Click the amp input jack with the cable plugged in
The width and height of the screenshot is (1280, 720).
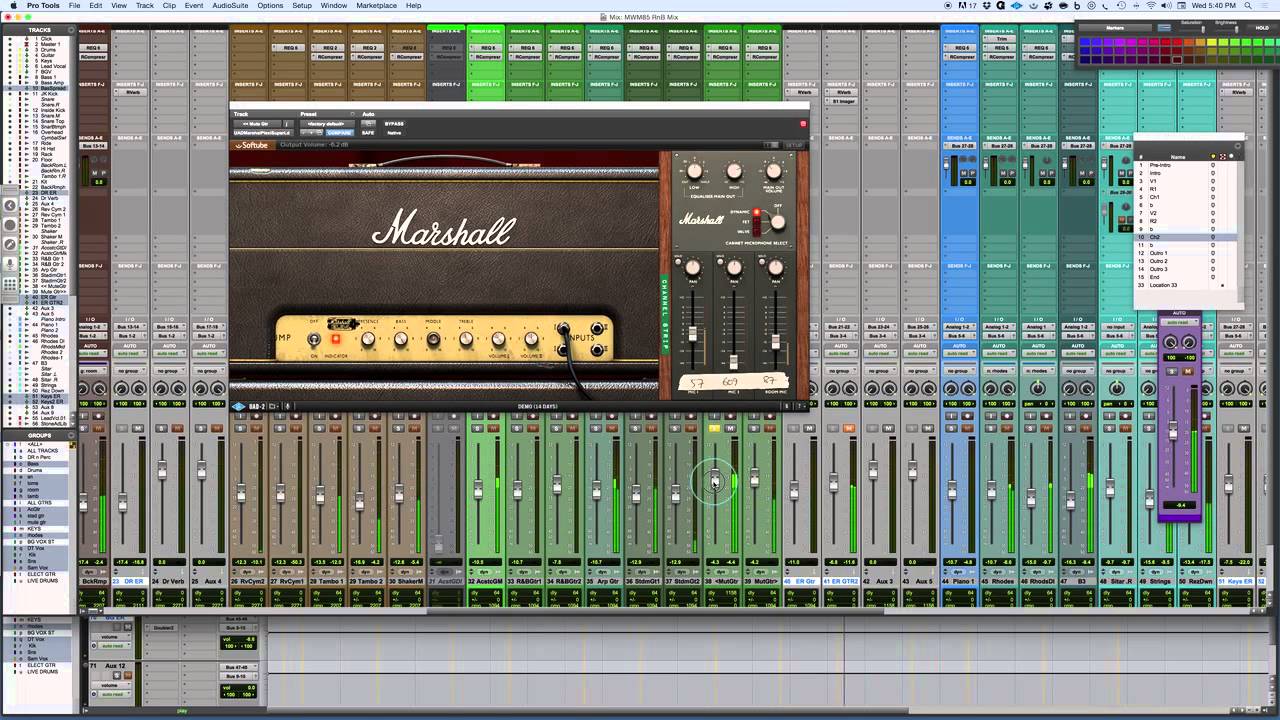point(563,329)
